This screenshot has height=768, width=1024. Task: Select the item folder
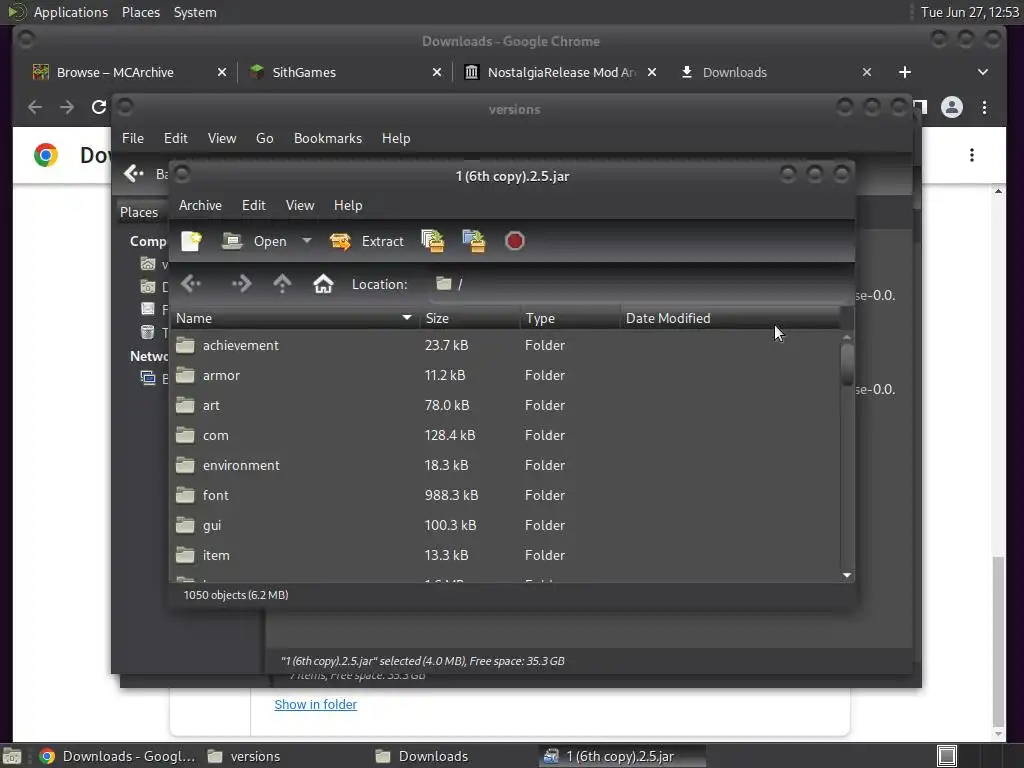[504, 555]
